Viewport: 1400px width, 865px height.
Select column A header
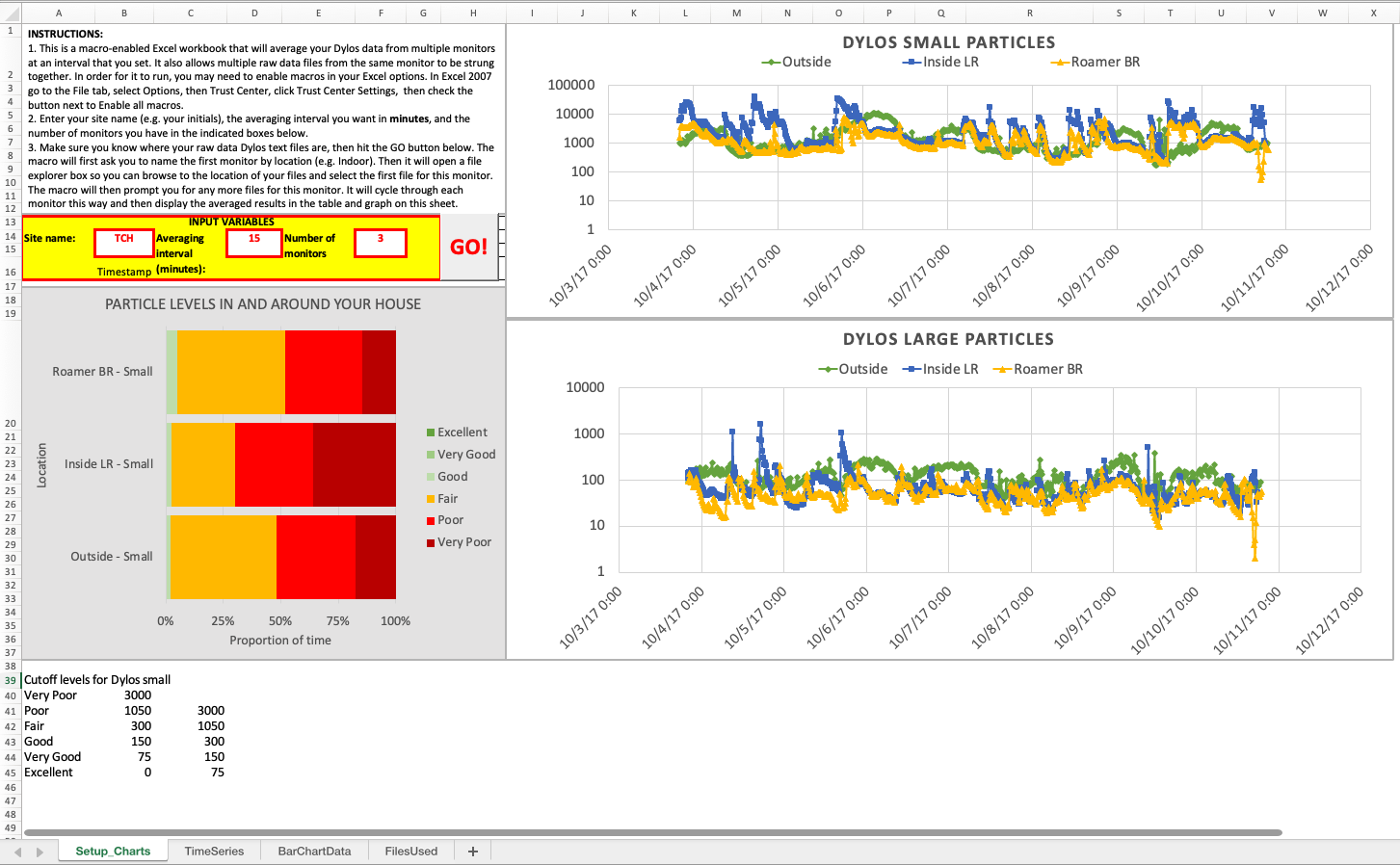59,13
